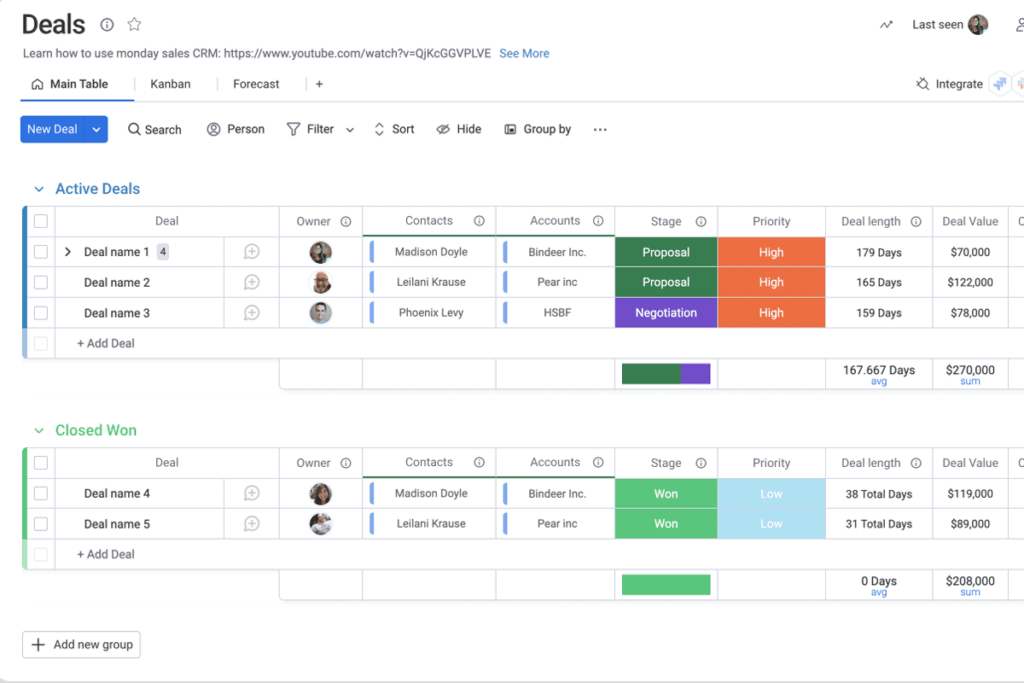1024x683 pixels.
Task: Open conversation bubble for Deal name 2
Action: pos(251,282)
